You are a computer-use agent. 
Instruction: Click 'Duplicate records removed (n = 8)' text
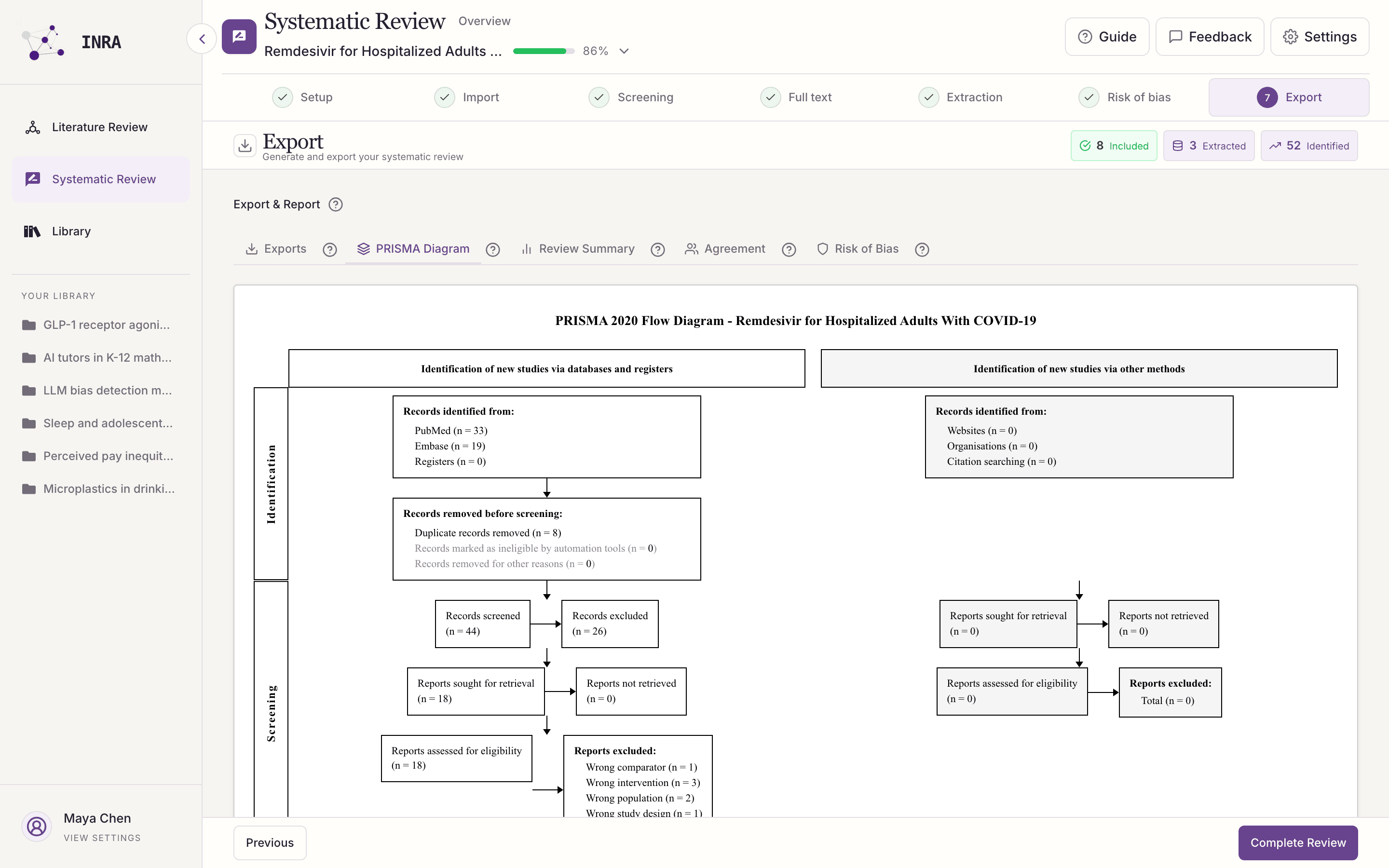[488, 533]
